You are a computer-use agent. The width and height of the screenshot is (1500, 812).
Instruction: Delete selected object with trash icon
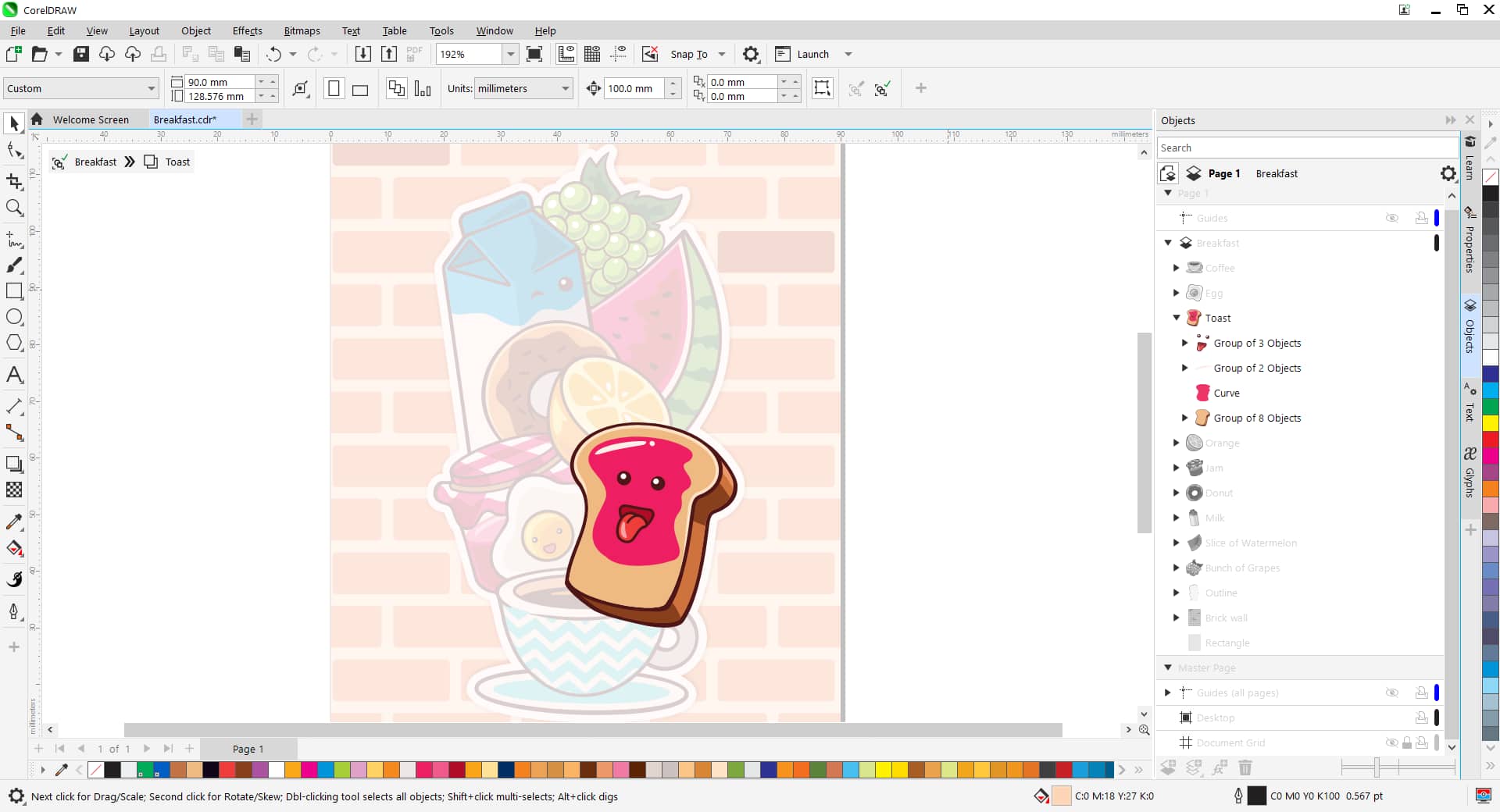[1245, 768]
